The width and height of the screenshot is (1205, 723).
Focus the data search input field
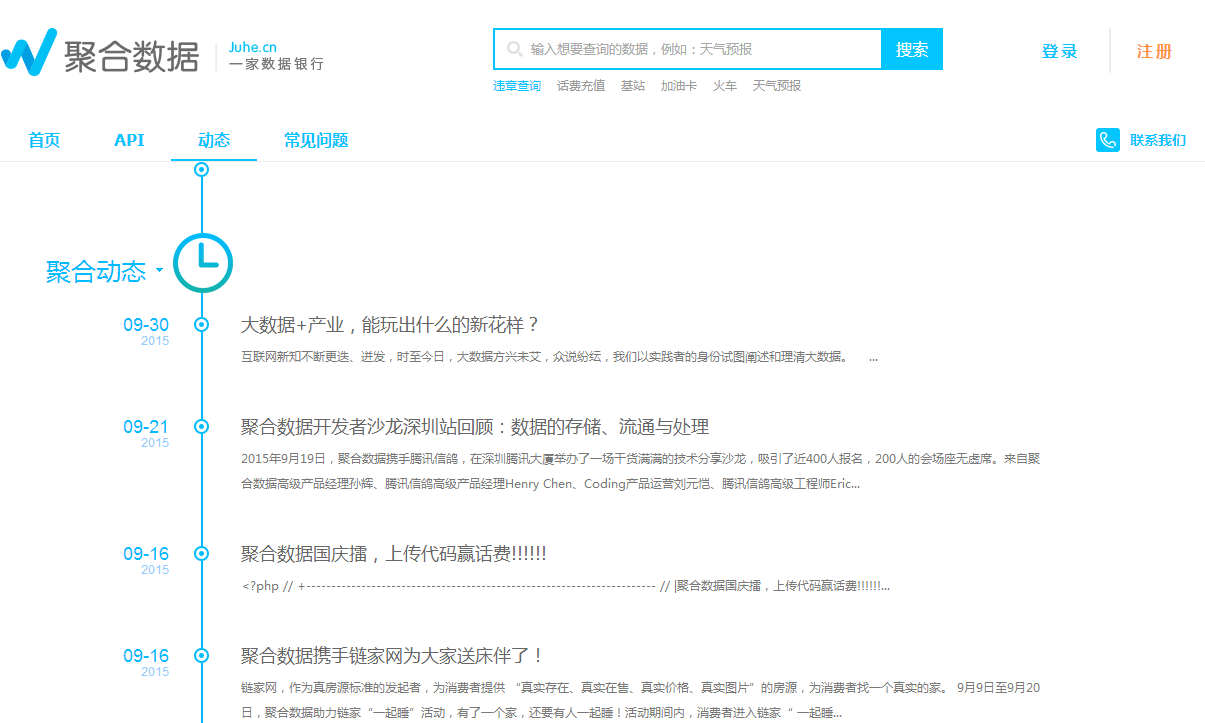click(688, 49)
